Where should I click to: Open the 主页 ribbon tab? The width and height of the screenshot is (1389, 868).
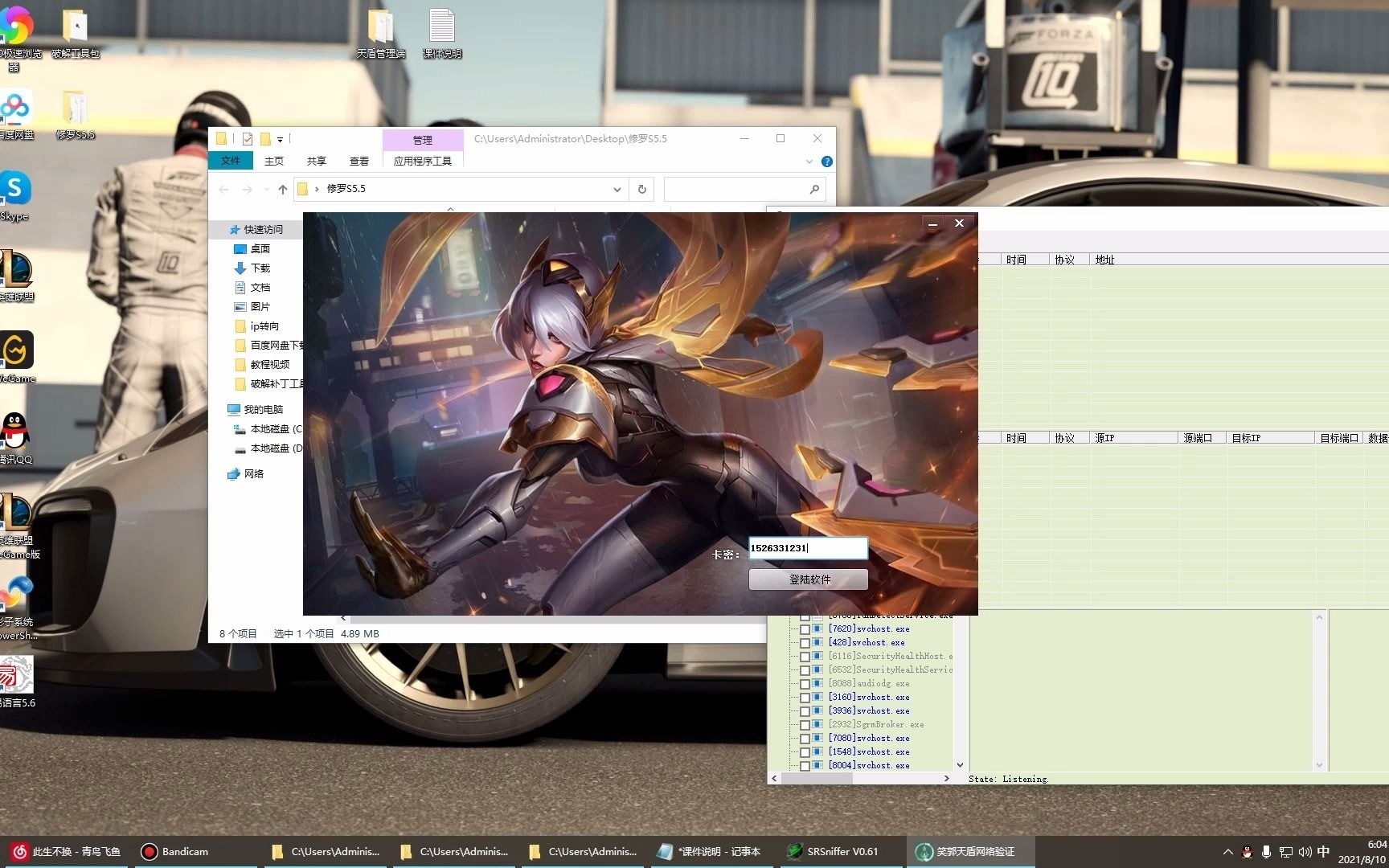pyautogui.click(x=274, y=161)
